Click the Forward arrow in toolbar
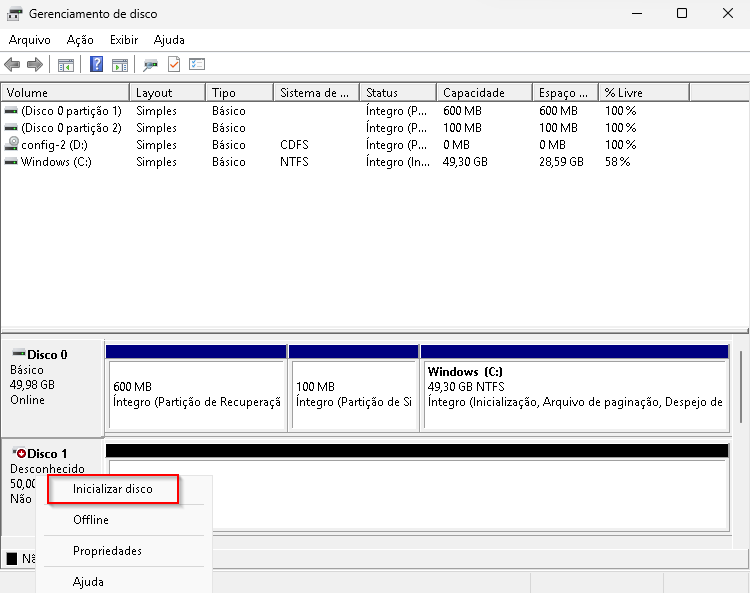 coord(35,65)
